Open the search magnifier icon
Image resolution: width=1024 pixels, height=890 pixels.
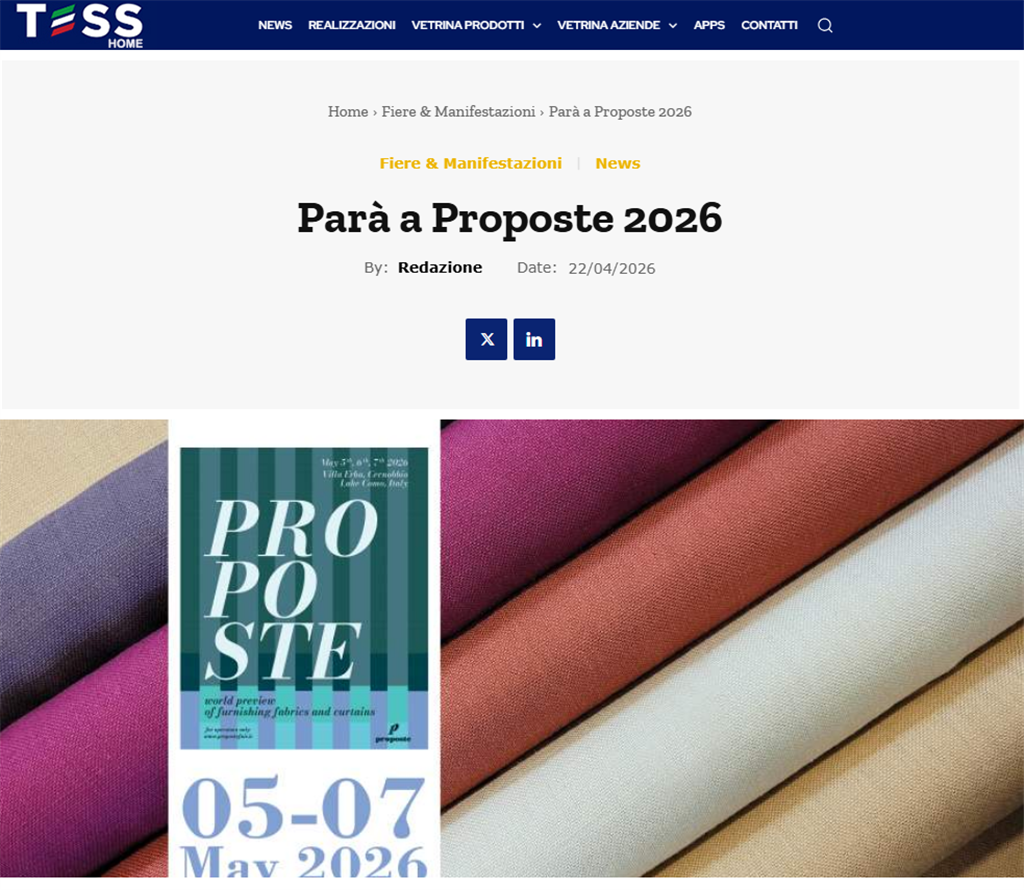(825, 25)
